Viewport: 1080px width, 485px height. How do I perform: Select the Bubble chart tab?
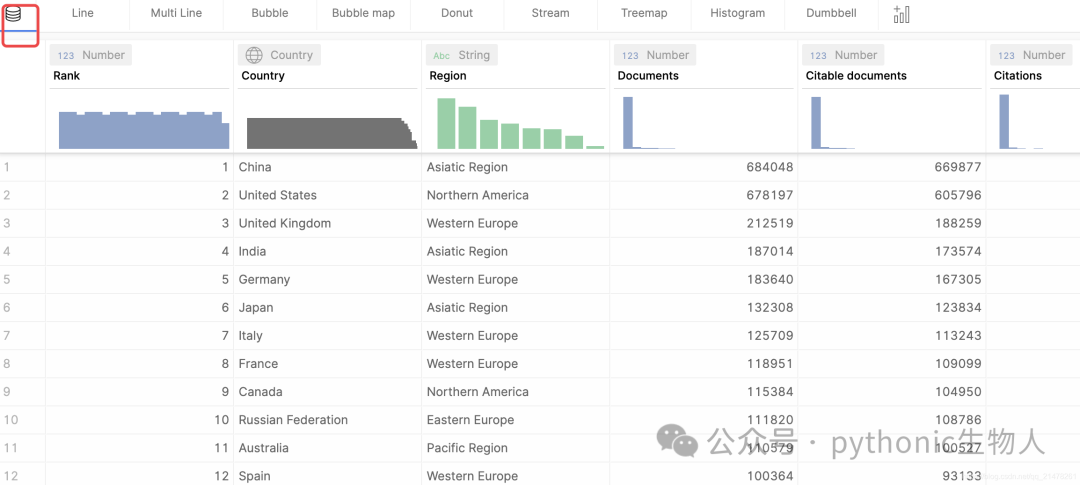point(270,13)
